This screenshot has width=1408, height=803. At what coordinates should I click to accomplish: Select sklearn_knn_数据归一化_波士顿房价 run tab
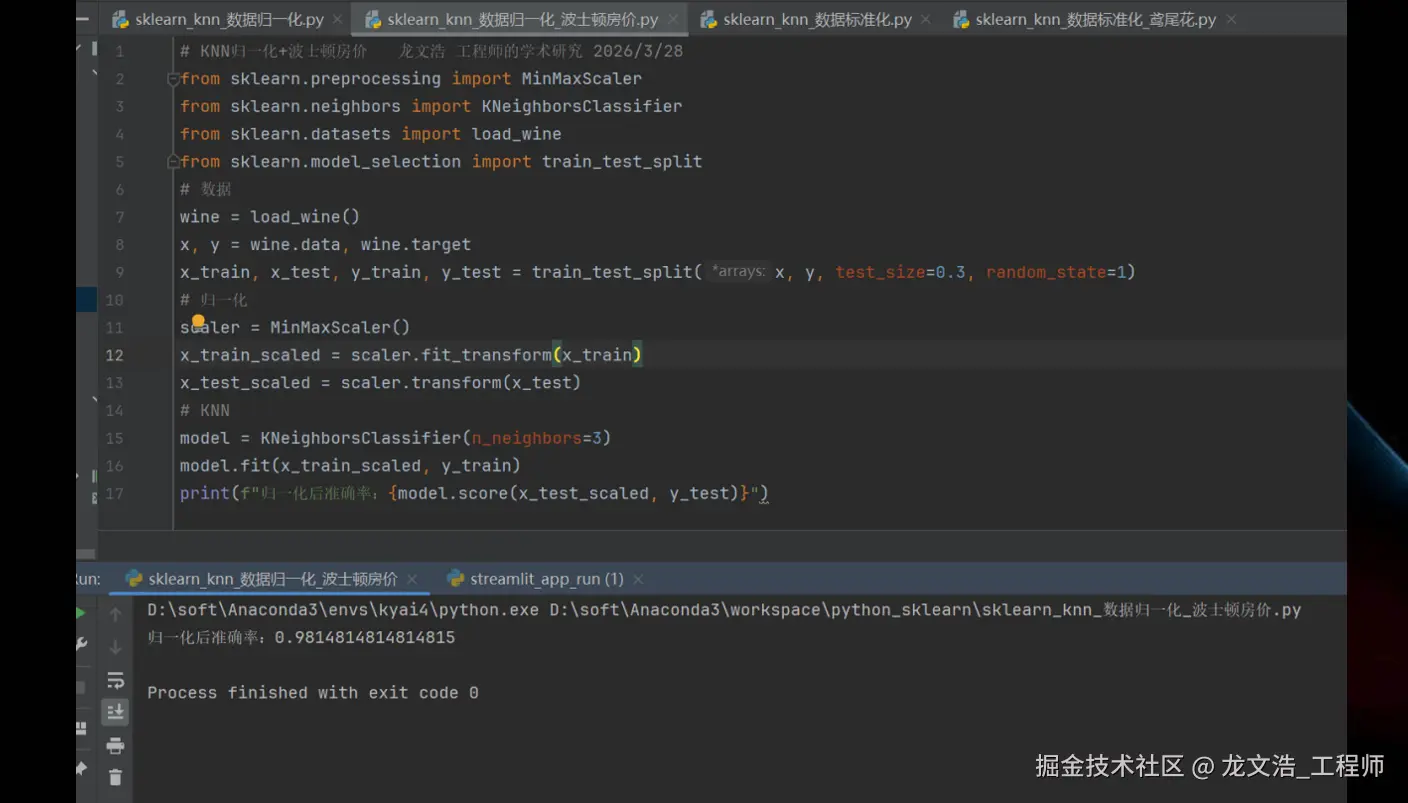(273, 579)
